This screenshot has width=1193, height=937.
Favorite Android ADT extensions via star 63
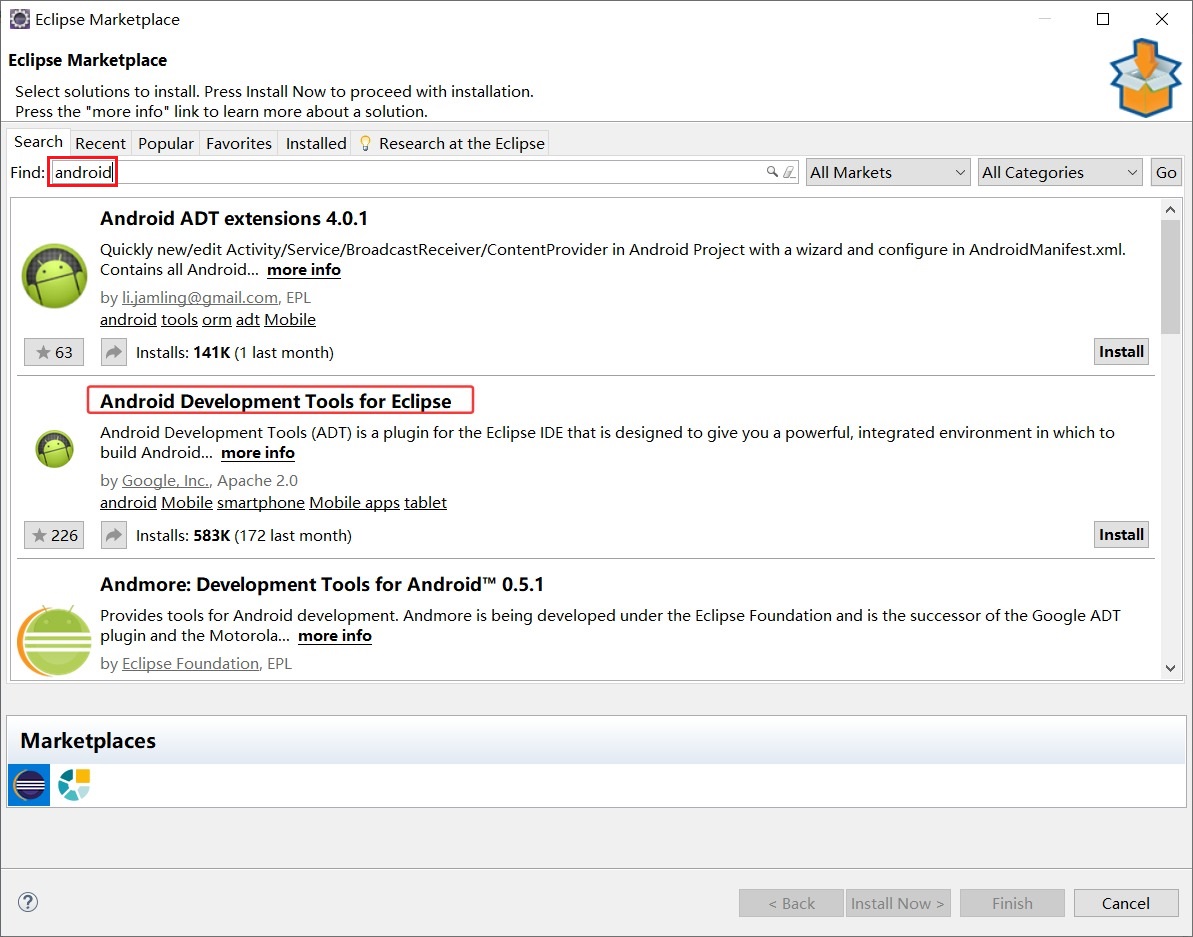tap(54, 352)
